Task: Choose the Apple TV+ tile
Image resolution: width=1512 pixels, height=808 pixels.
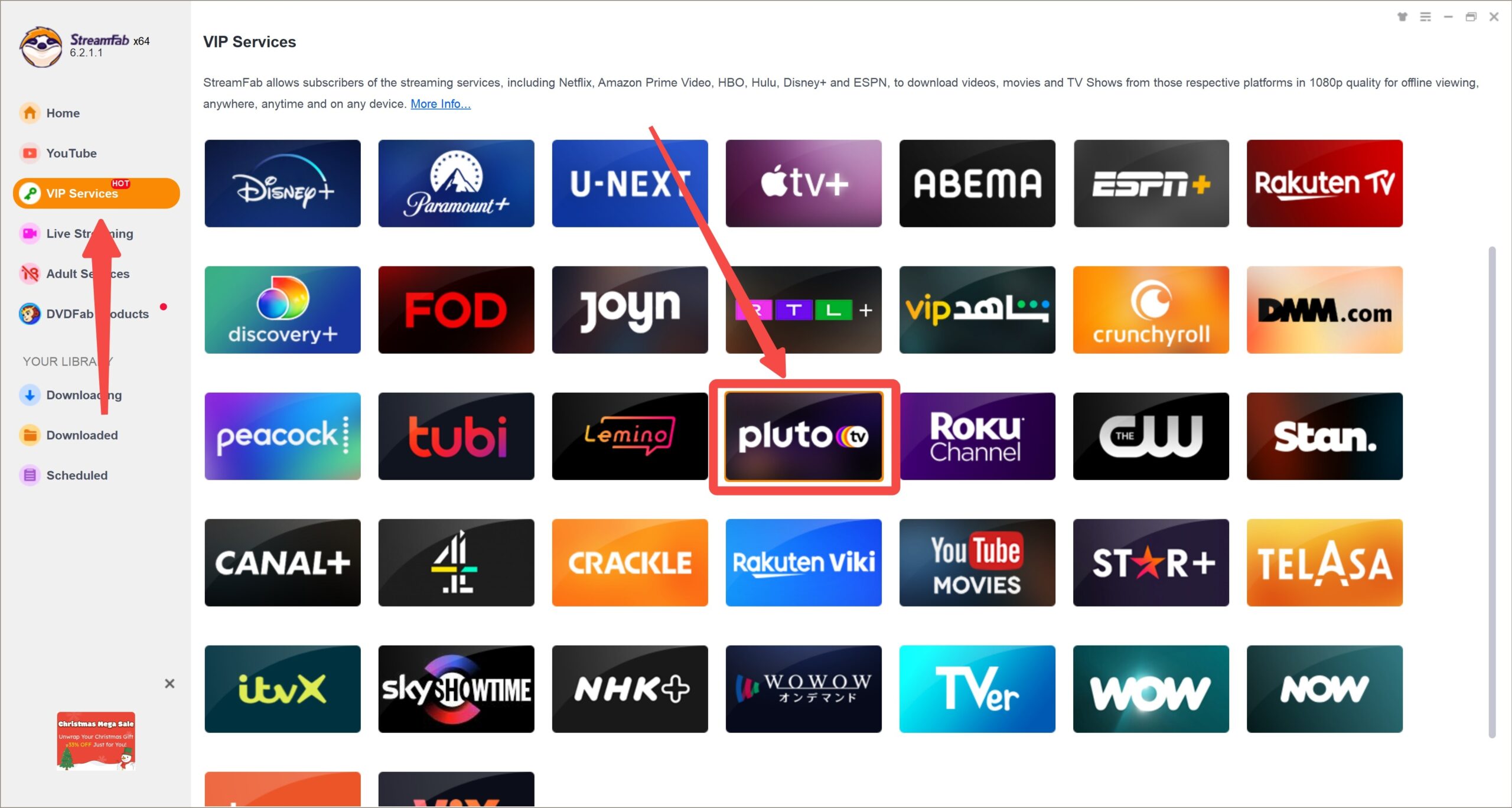Action: click(x=803, y=183)
